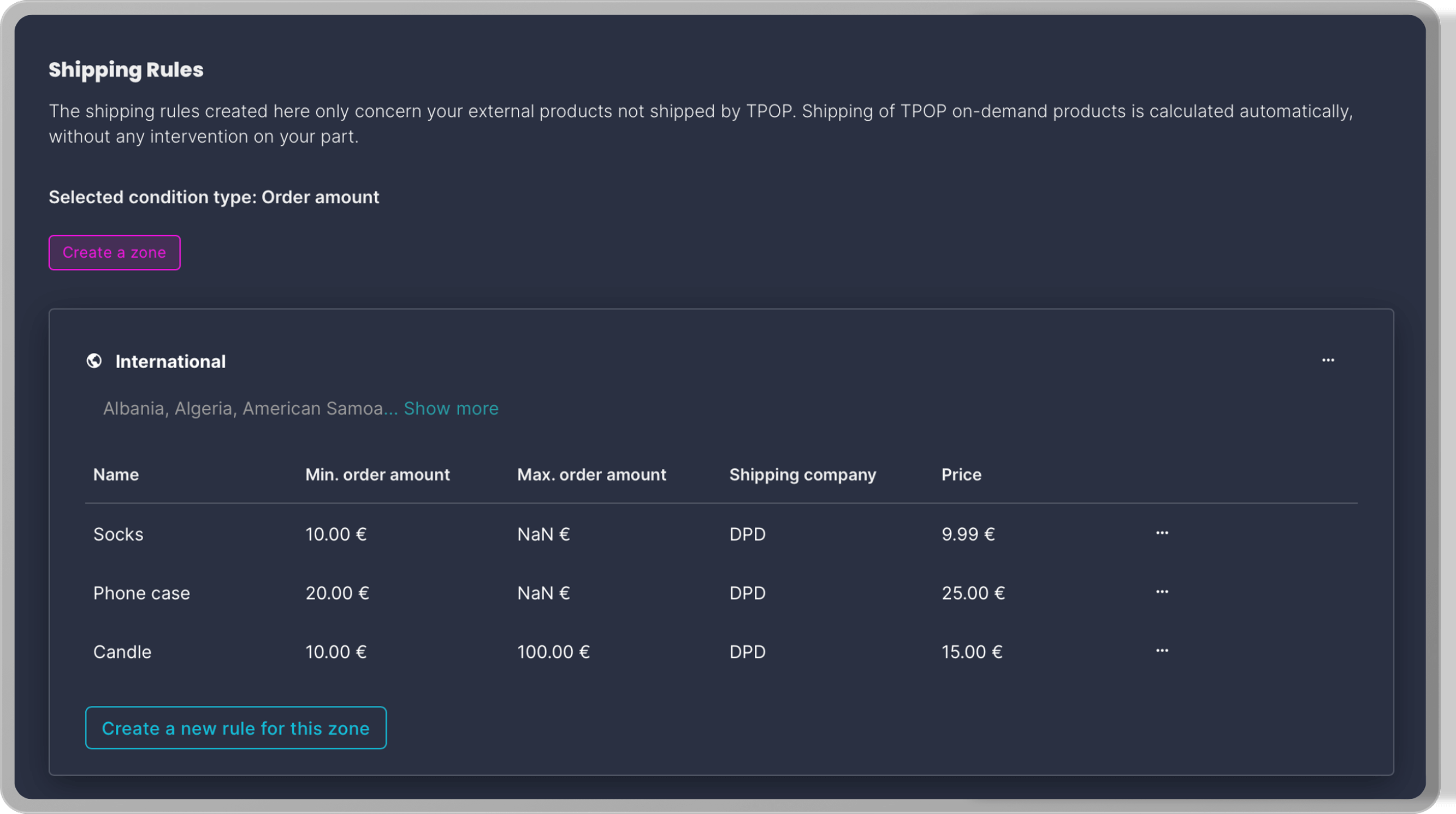
Task: Click the Name column header
Action: pyautogui.click(x=116, y=474)
